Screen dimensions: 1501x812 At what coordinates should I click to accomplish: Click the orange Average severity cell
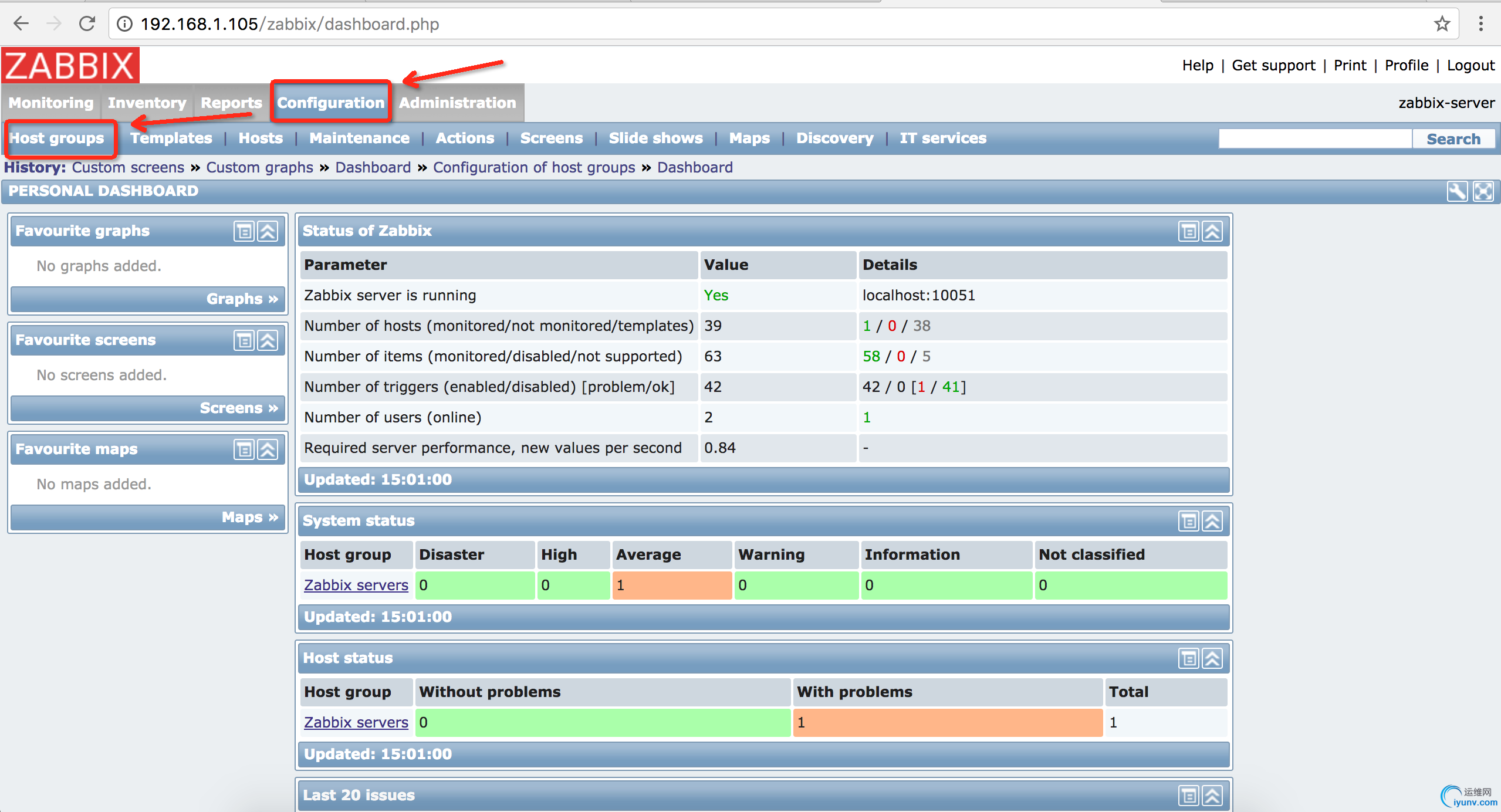672,586
